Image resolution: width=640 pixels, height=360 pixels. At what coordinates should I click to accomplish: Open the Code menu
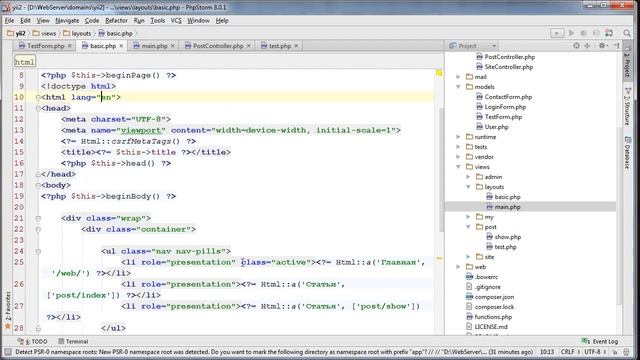pyautogui.click(x=92, y=20)
